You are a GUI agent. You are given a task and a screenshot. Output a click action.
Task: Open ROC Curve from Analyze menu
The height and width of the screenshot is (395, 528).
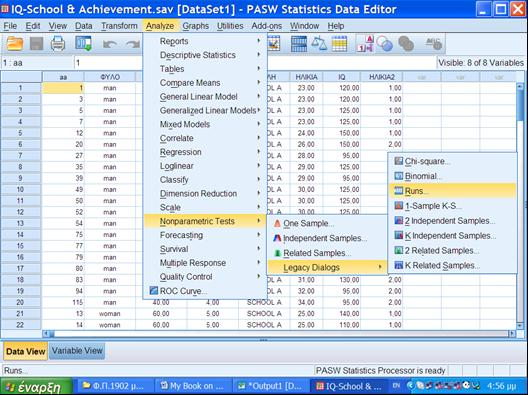tap(205, 291)
